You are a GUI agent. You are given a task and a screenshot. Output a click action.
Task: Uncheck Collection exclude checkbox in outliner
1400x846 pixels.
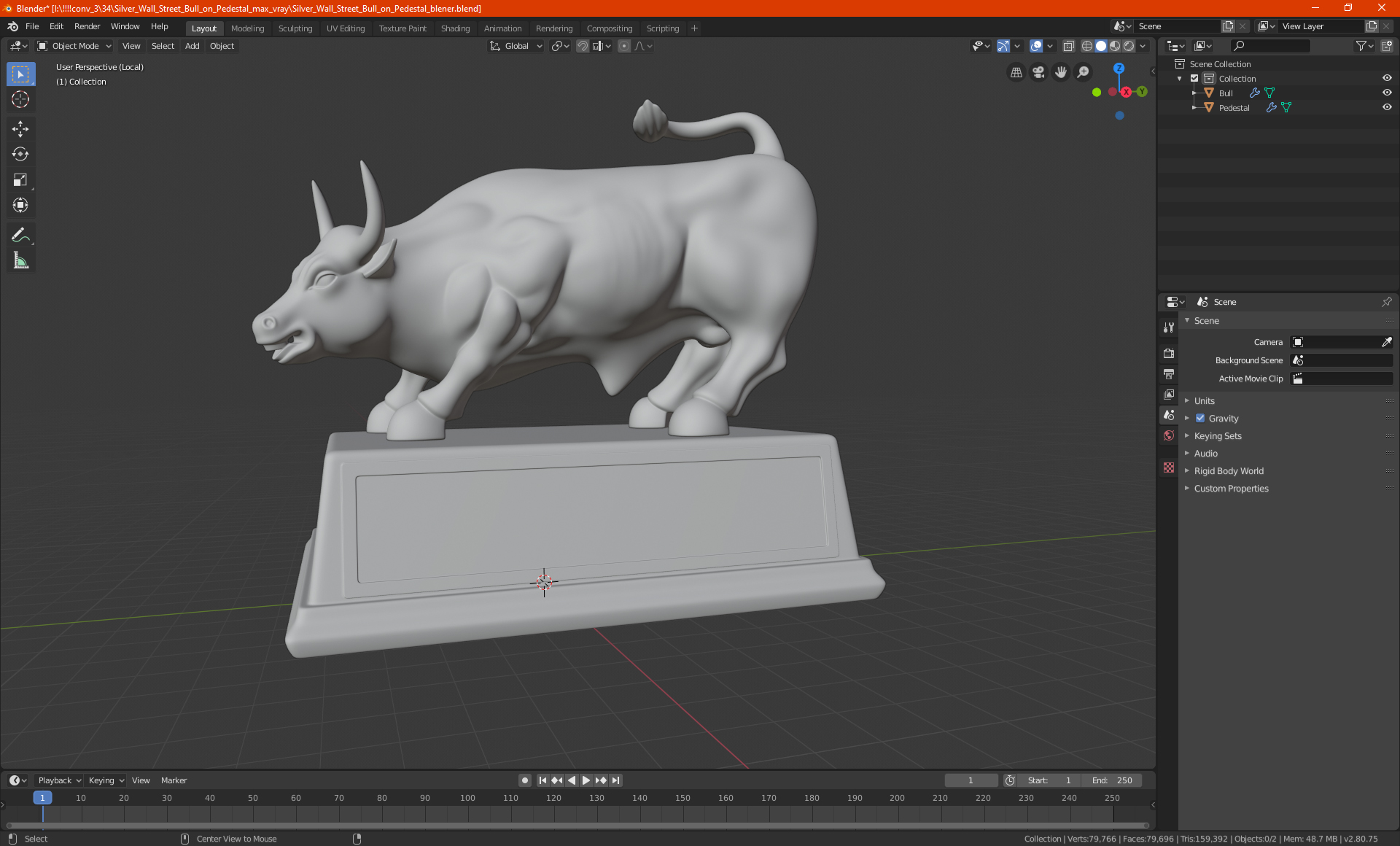[1194, 78]
